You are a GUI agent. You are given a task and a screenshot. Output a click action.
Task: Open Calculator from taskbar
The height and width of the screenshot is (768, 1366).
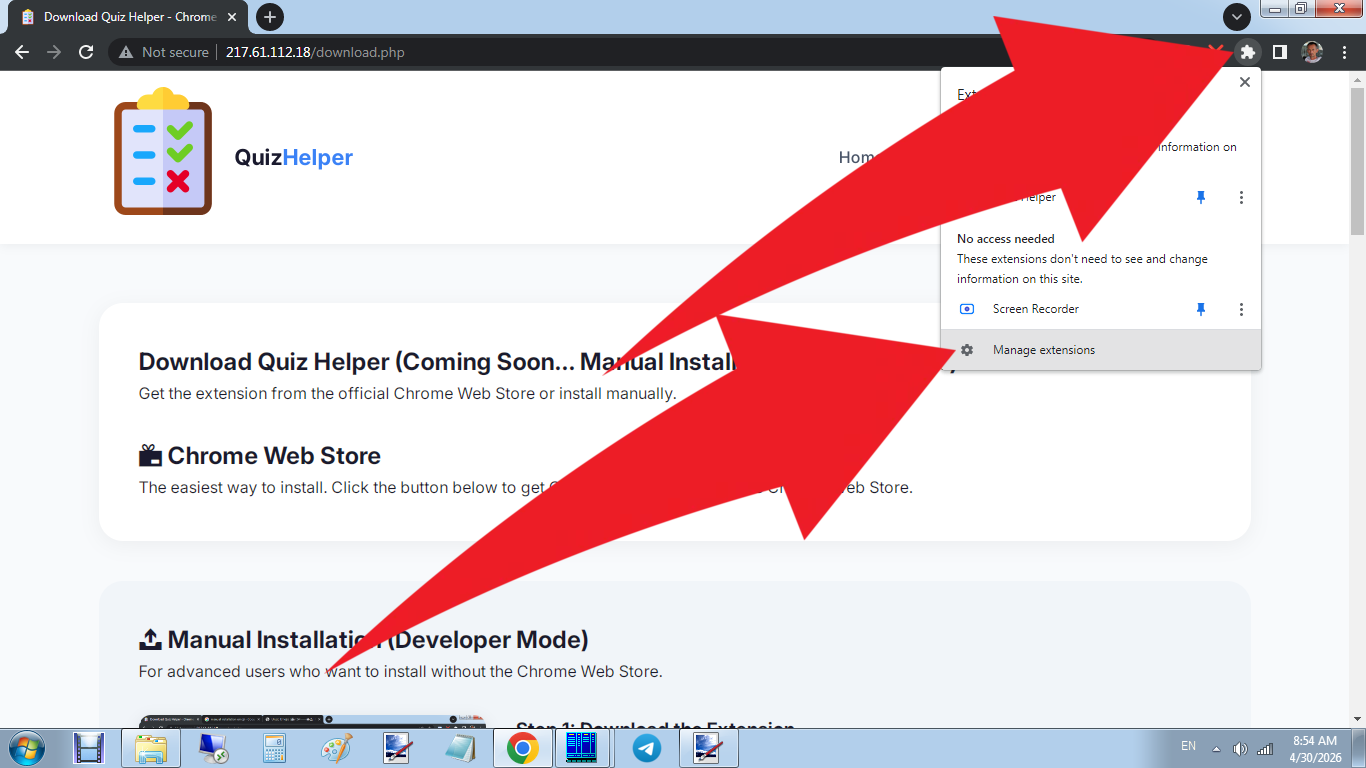pyautogui.click(x=275, y=748)
